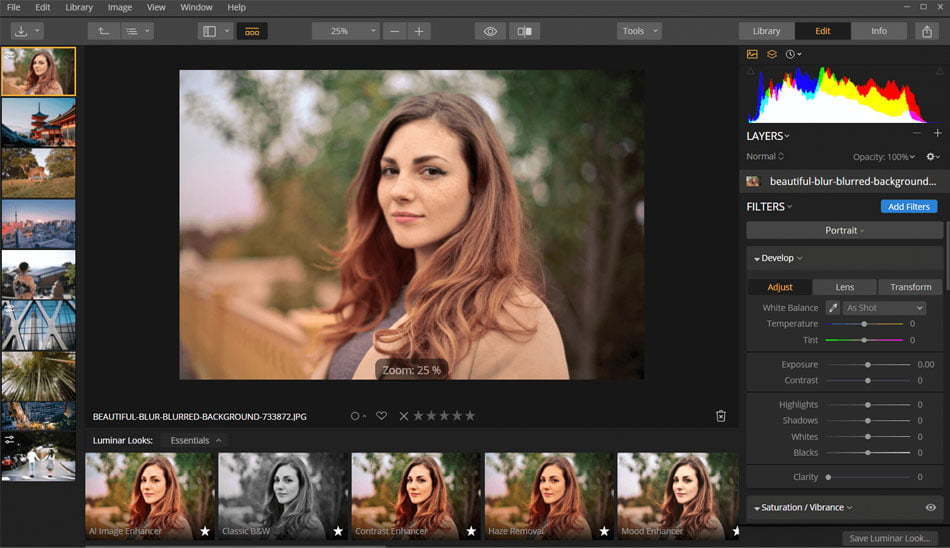Click the Save Luminar Look button

[x=889, y=538]
